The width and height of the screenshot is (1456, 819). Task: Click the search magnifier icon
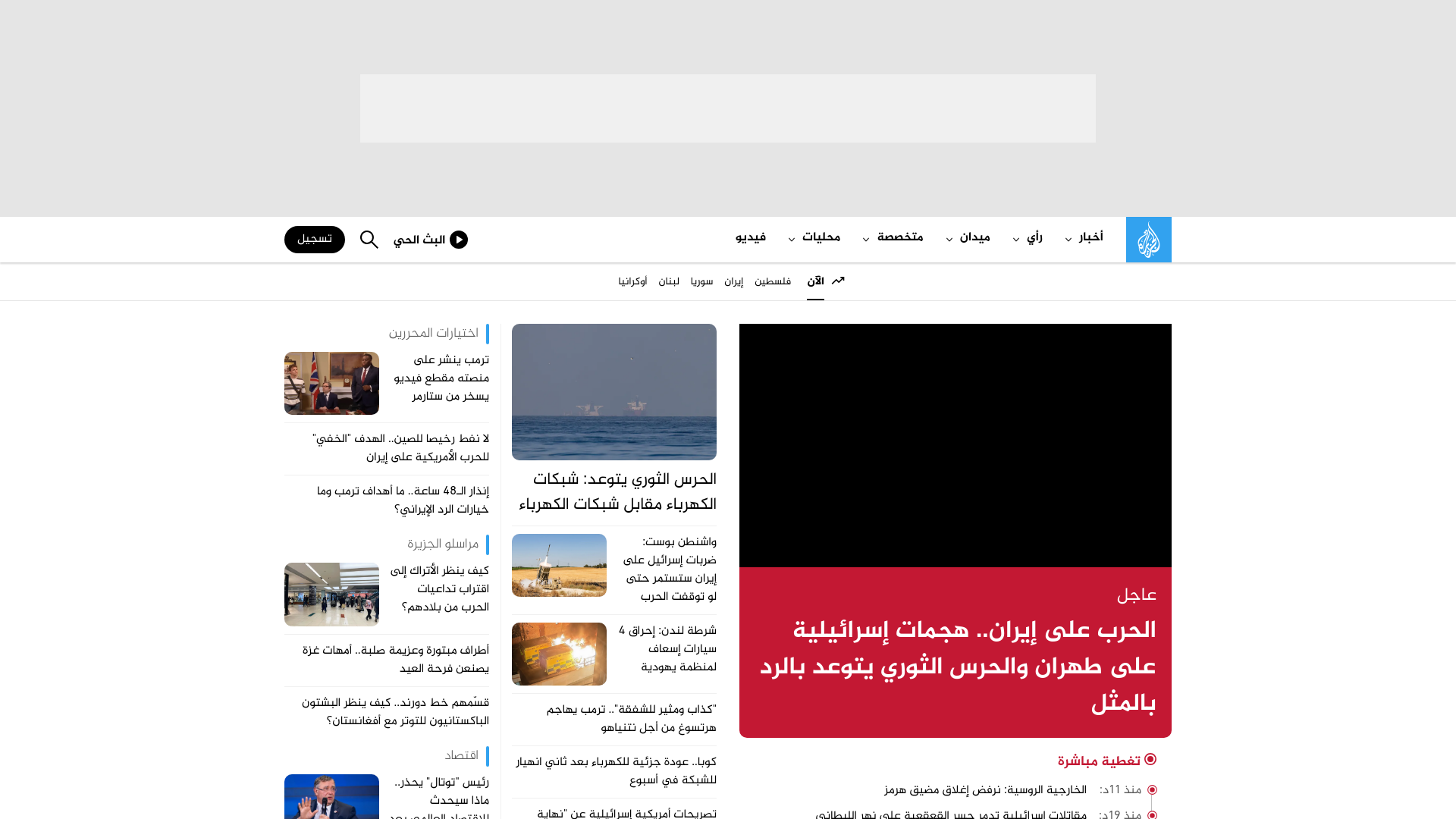coord(369,240)
